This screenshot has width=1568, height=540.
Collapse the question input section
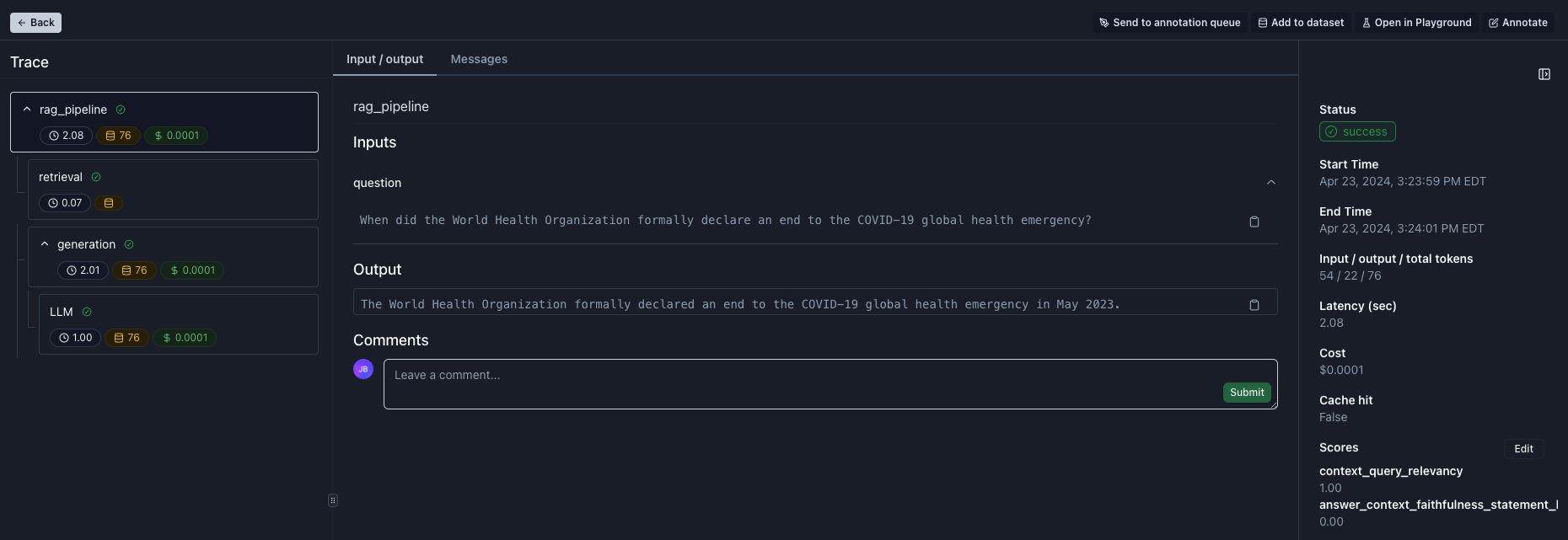click(1270, 182)
